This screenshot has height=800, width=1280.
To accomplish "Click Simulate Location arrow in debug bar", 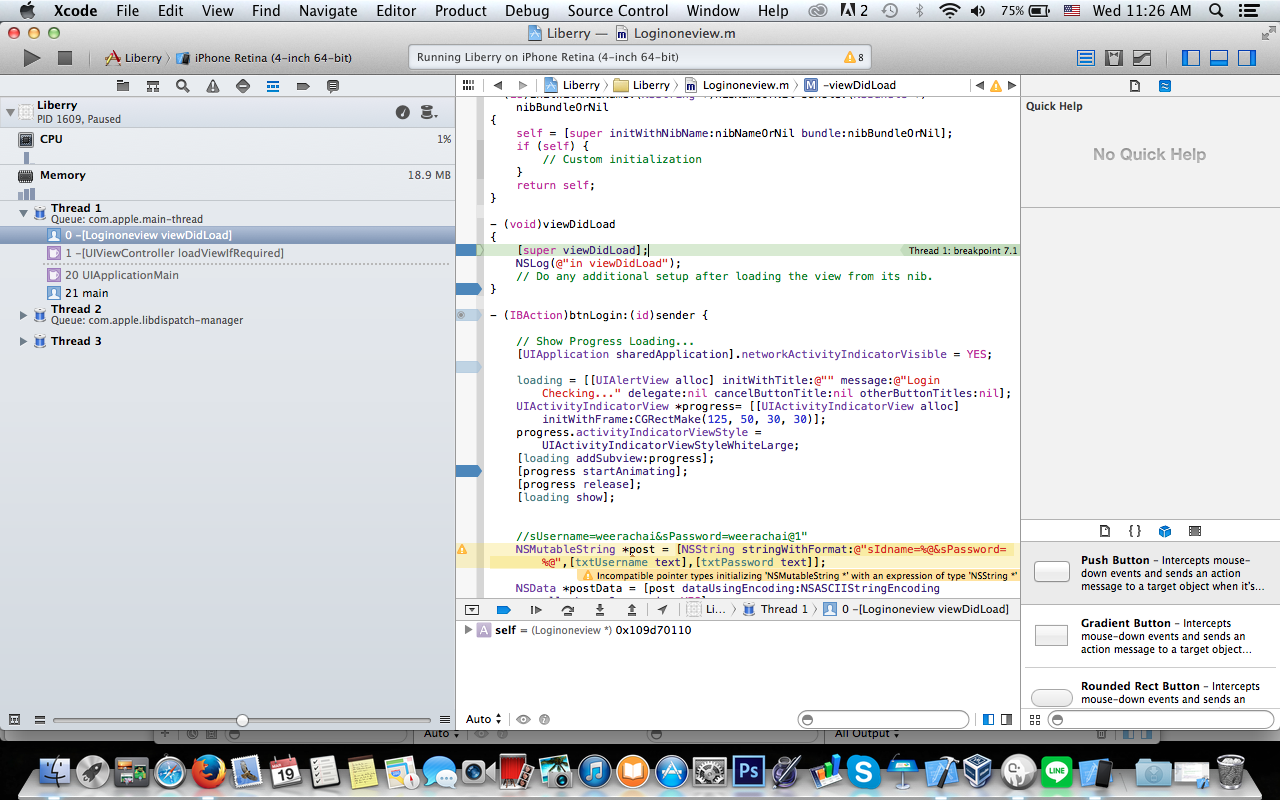I will coord(662,609).
